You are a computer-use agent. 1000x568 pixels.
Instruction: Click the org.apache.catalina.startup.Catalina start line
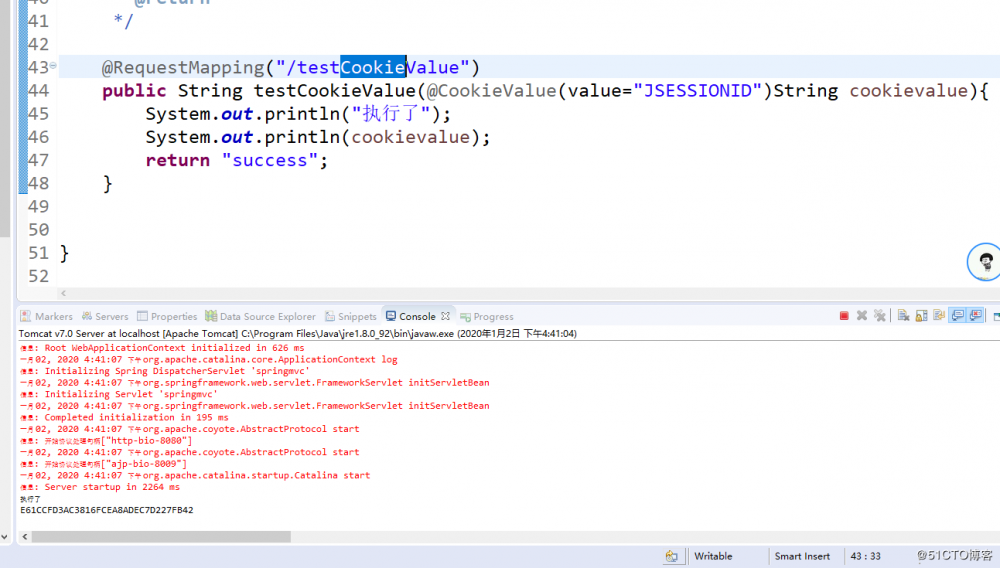pos(195,475)
